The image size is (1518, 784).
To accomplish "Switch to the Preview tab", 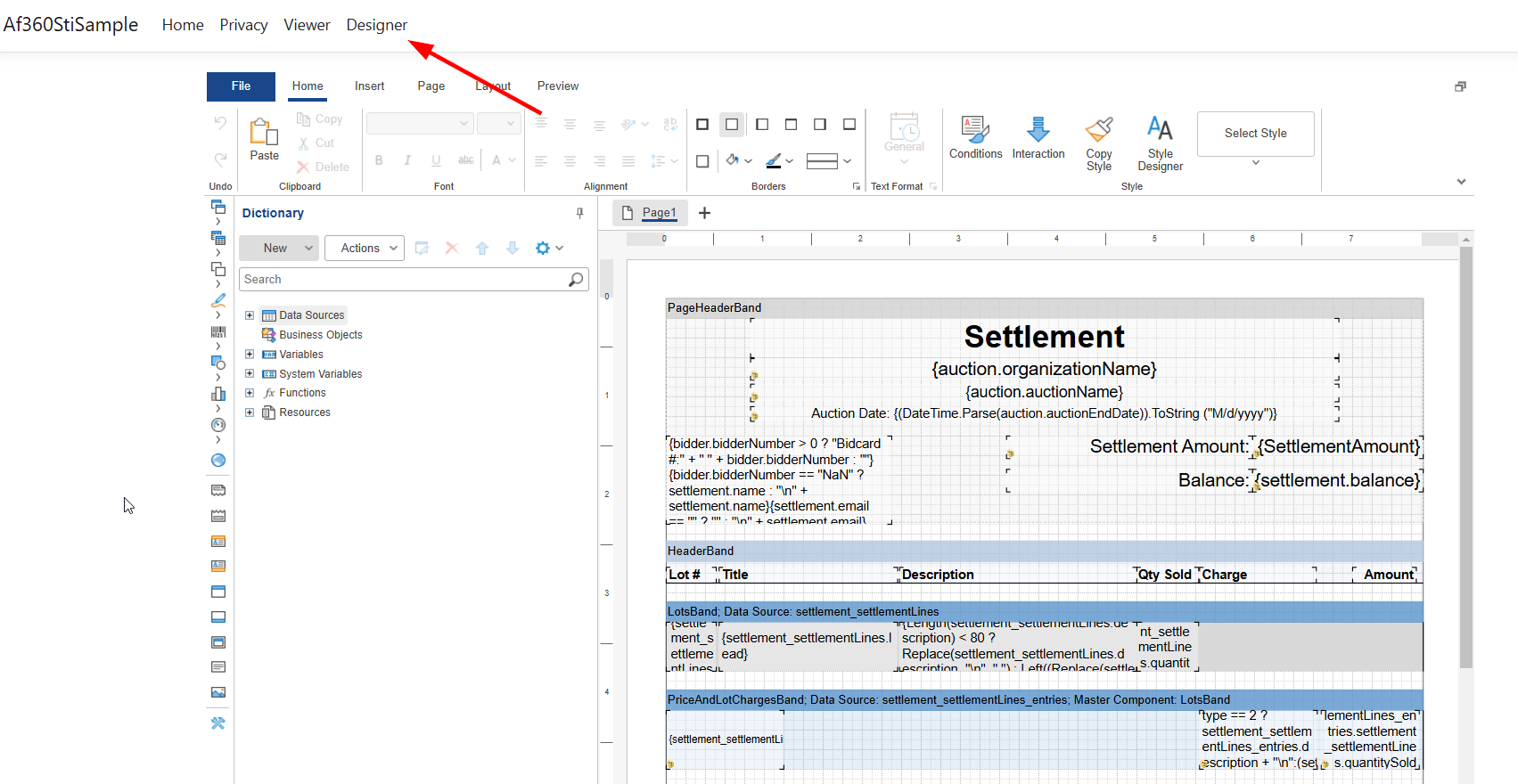I will (x=558, y=86).
